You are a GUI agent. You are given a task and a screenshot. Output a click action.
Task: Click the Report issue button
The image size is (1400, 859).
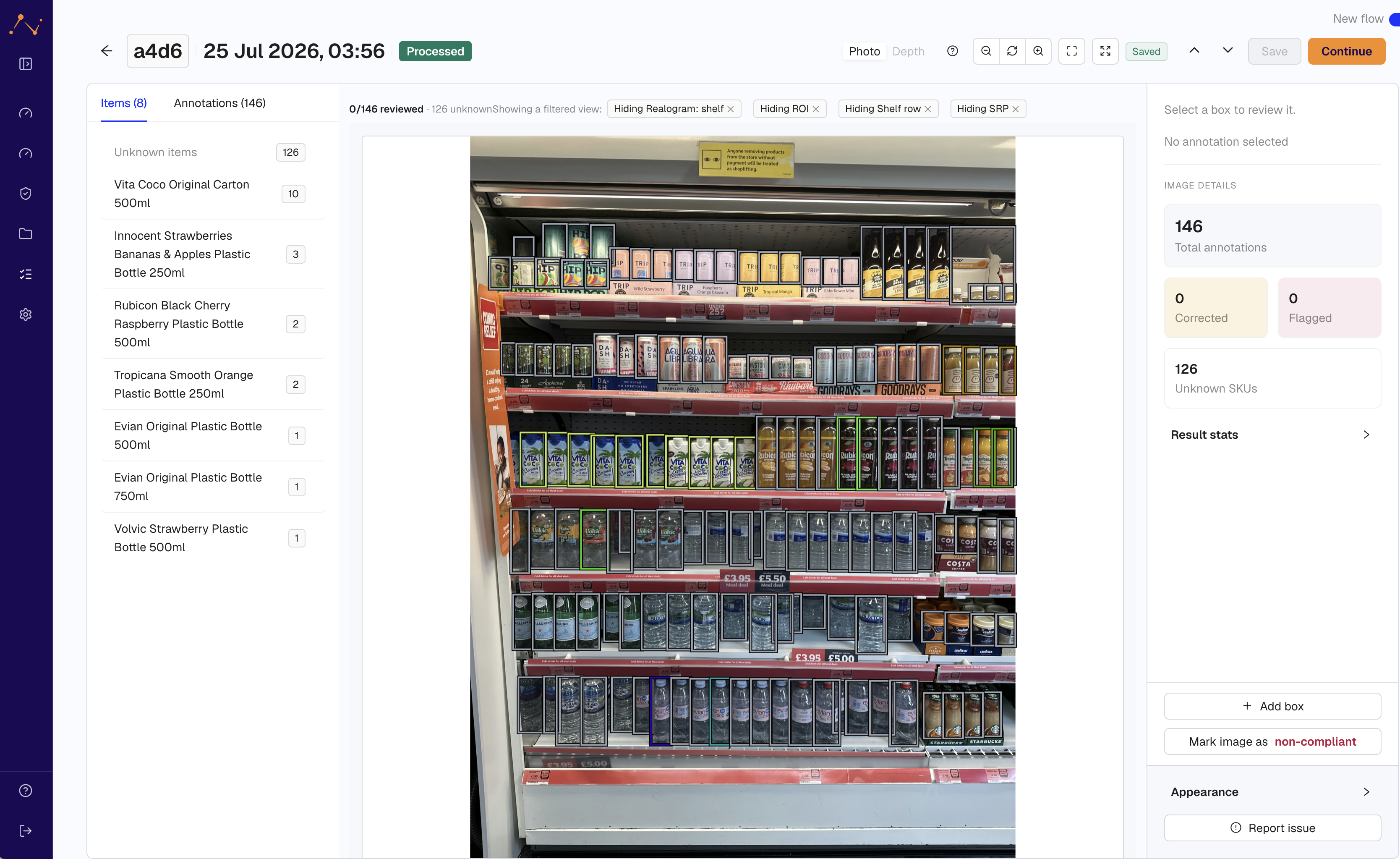(x=1272, y=828)
